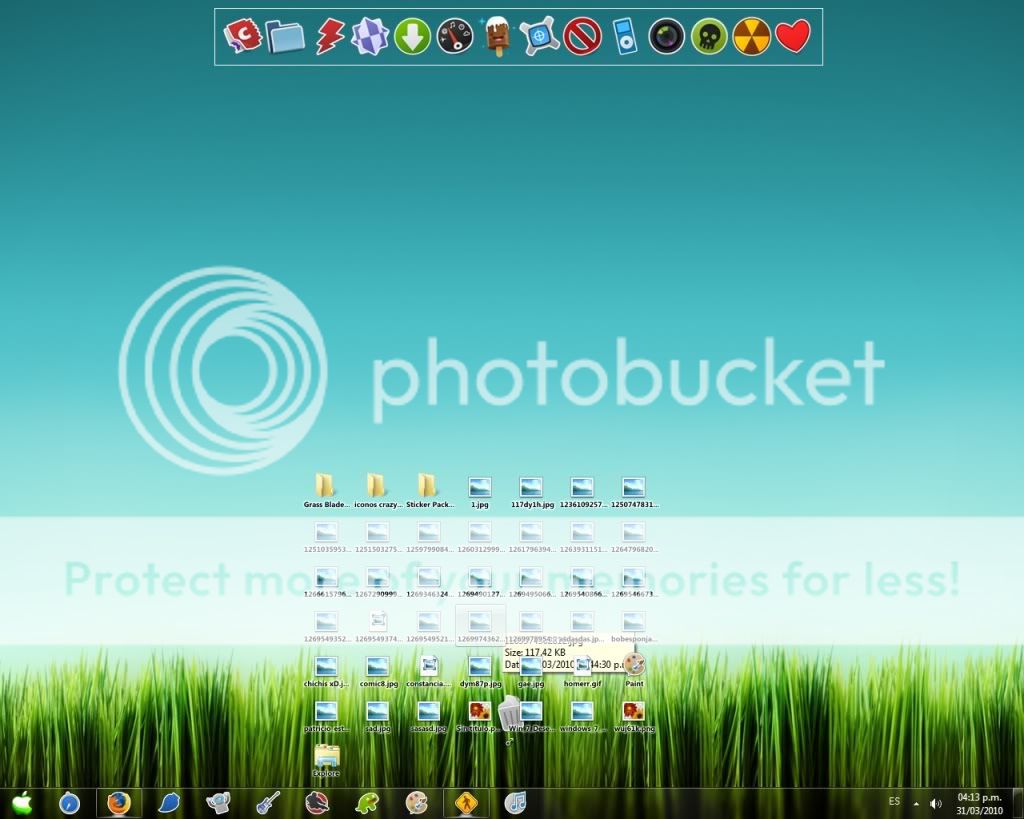Select the comic8.jpg desktop file
The image size is (1024, 819).
[x=377, y=668]
